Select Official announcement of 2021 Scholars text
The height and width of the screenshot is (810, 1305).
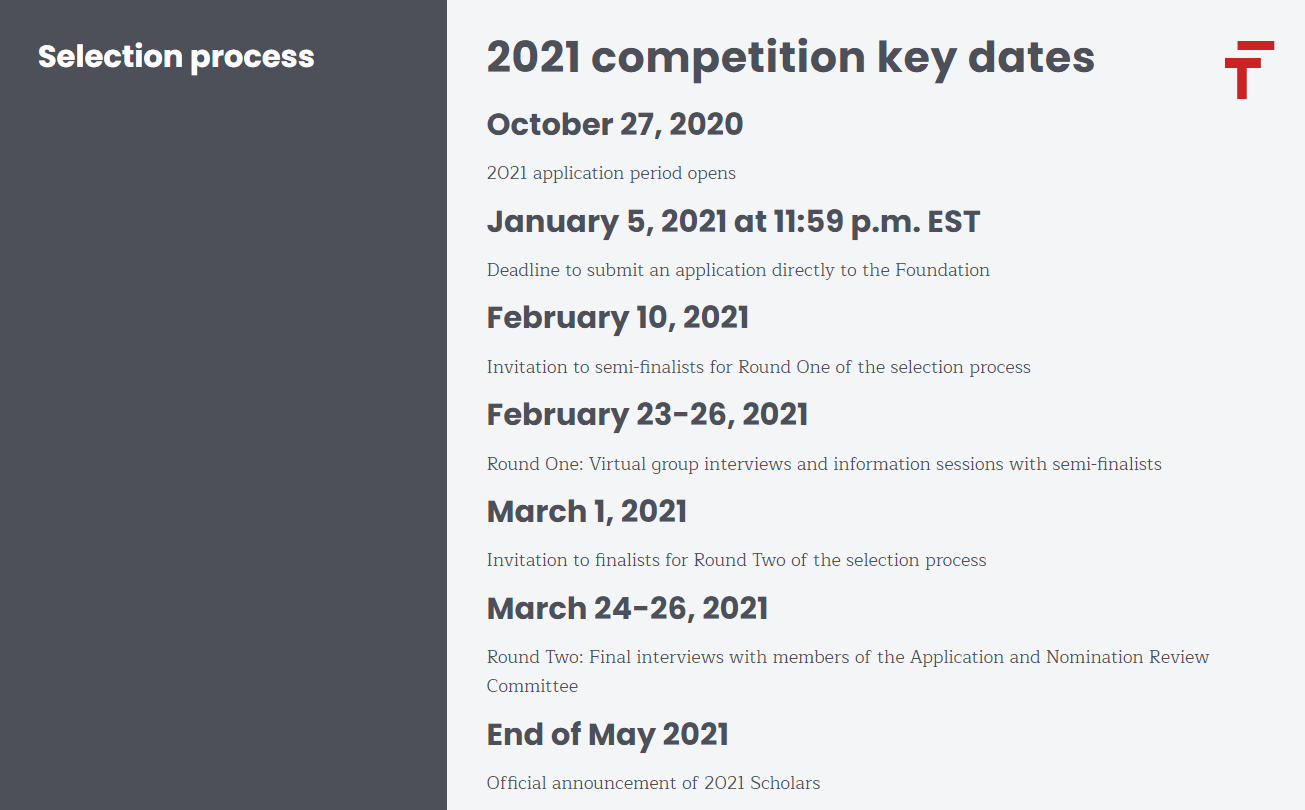click(x=653, y=783)
